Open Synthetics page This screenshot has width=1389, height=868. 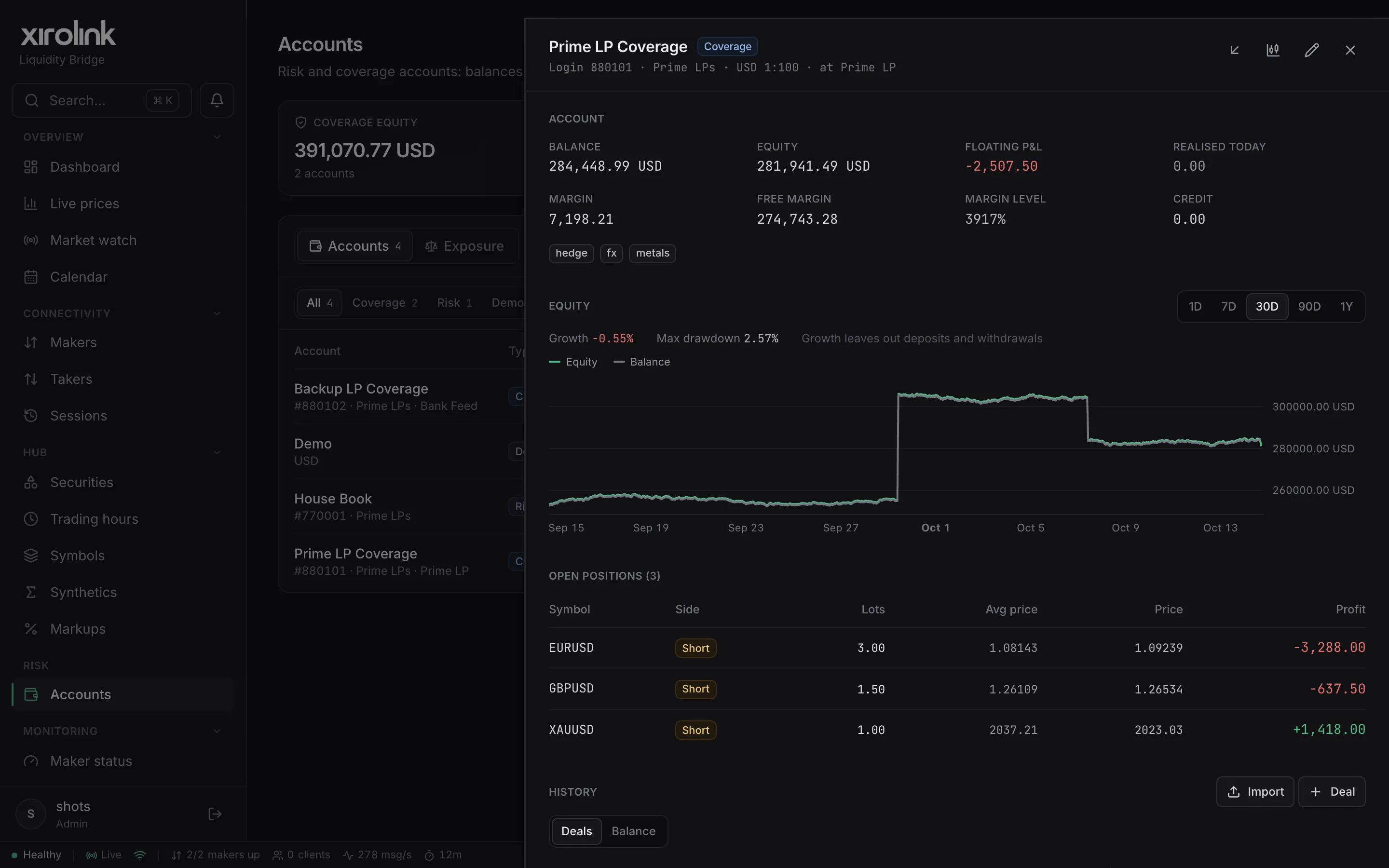coord(123,593)
